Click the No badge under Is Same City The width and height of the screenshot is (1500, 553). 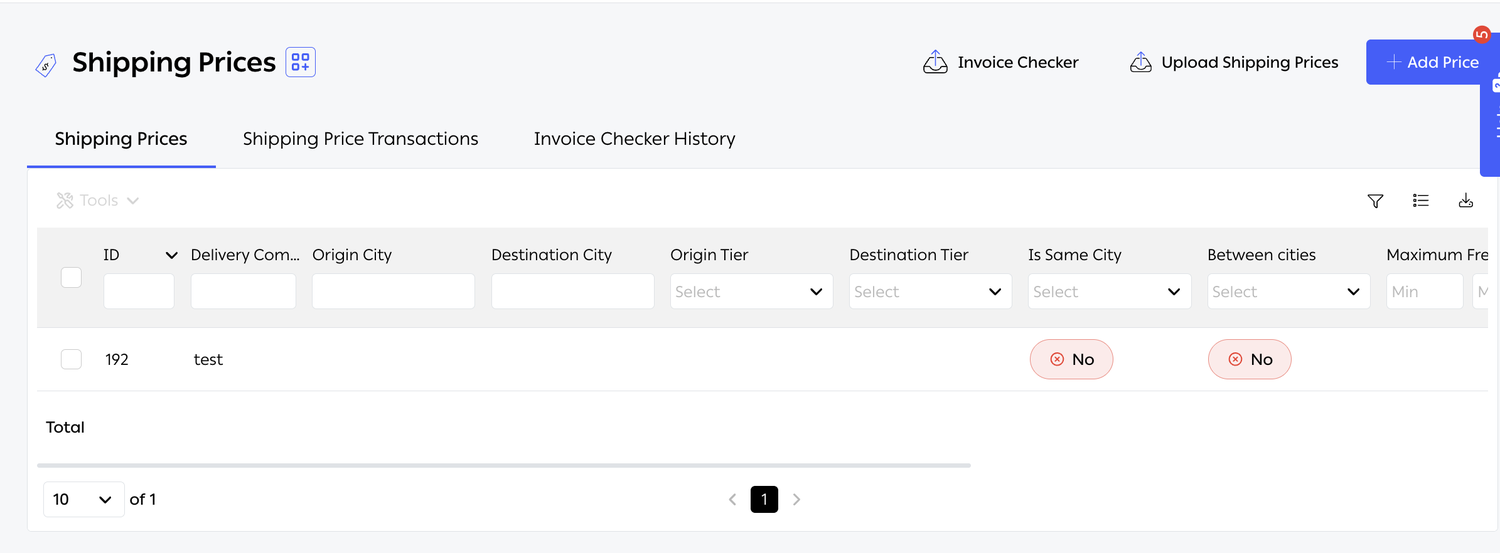pos(1071,359)
